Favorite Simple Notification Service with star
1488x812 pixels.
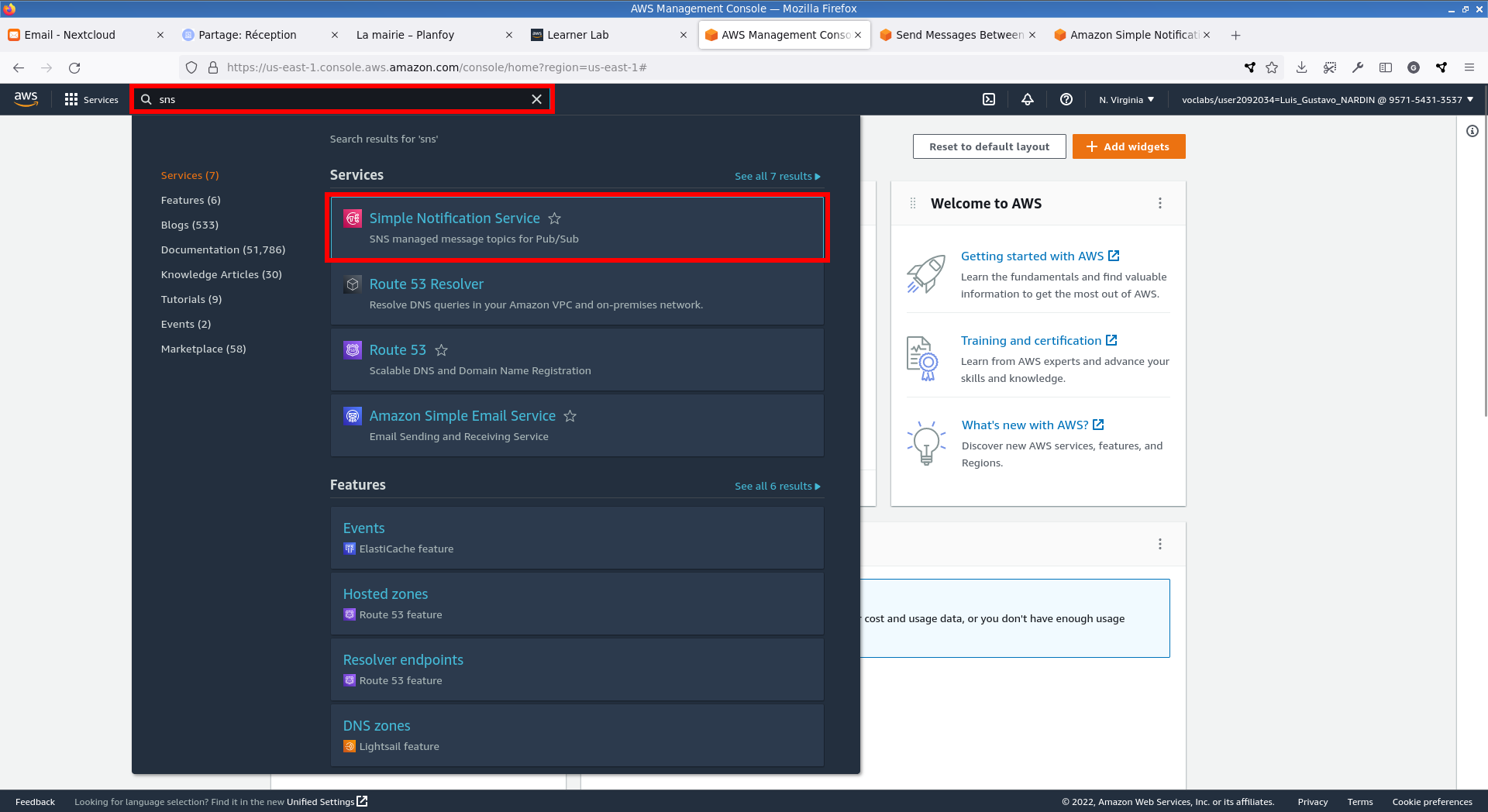point(555,218)
